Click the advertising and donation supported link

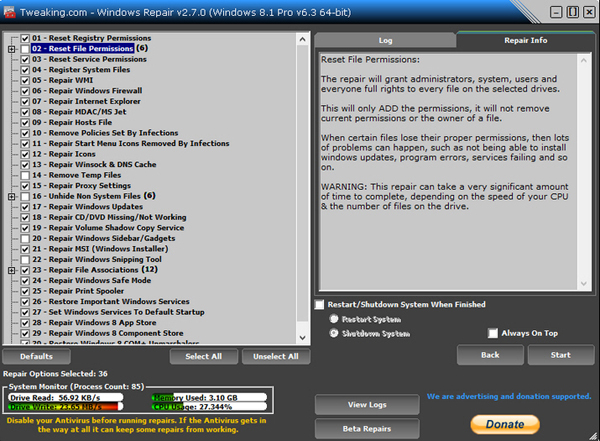509,396
